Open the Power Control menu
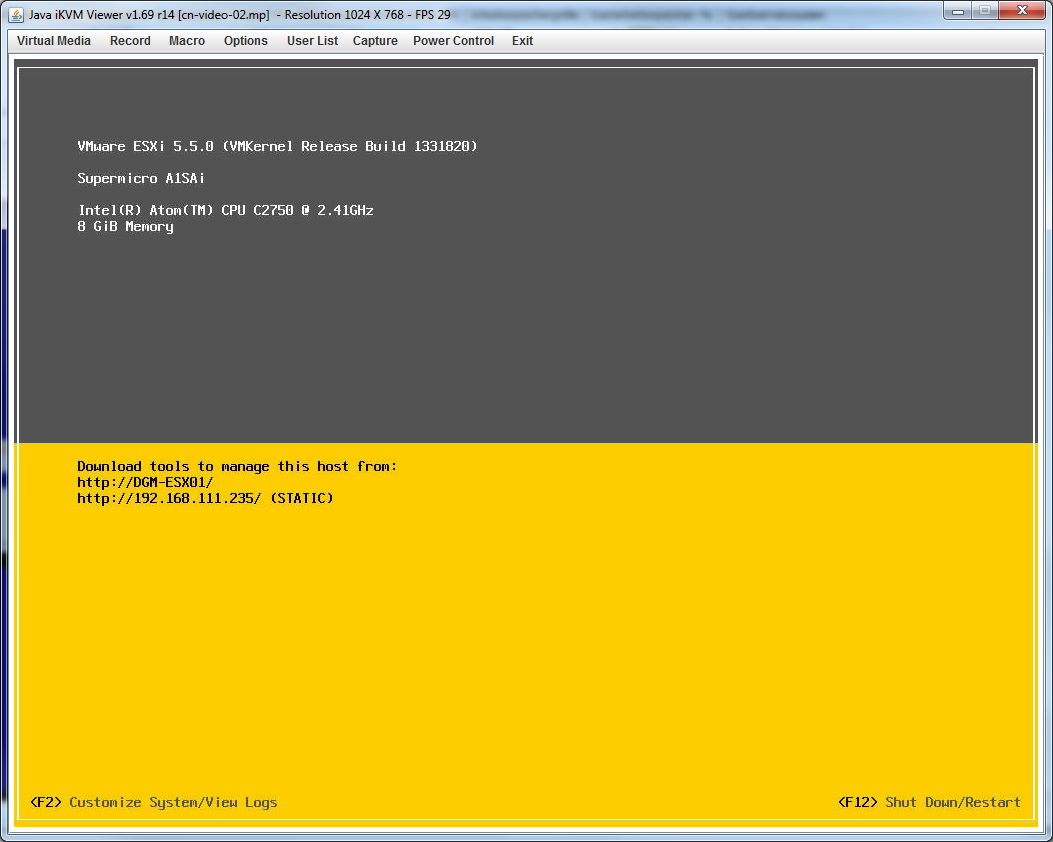Image resolution: width=1053 pixels, height=842 pixels. click(453, 41)
